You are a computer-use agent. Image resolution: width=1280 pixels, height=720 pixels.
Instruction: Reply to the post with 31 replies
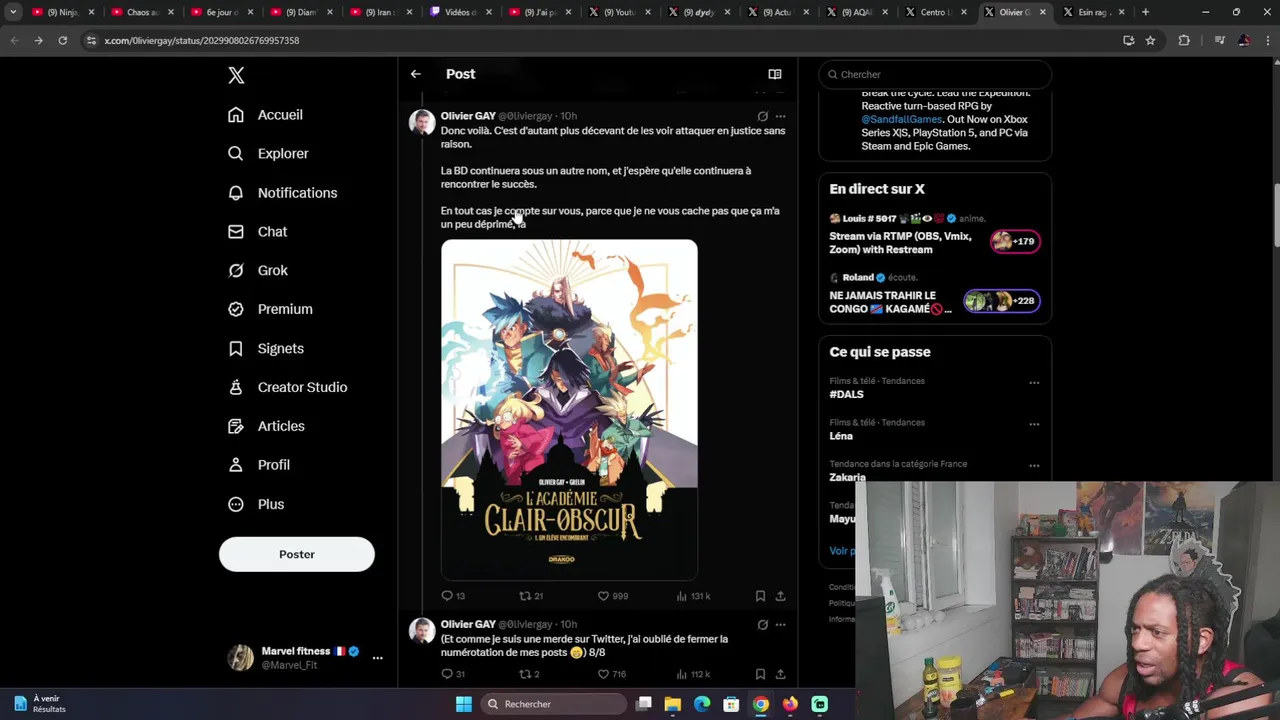point(453,674)
